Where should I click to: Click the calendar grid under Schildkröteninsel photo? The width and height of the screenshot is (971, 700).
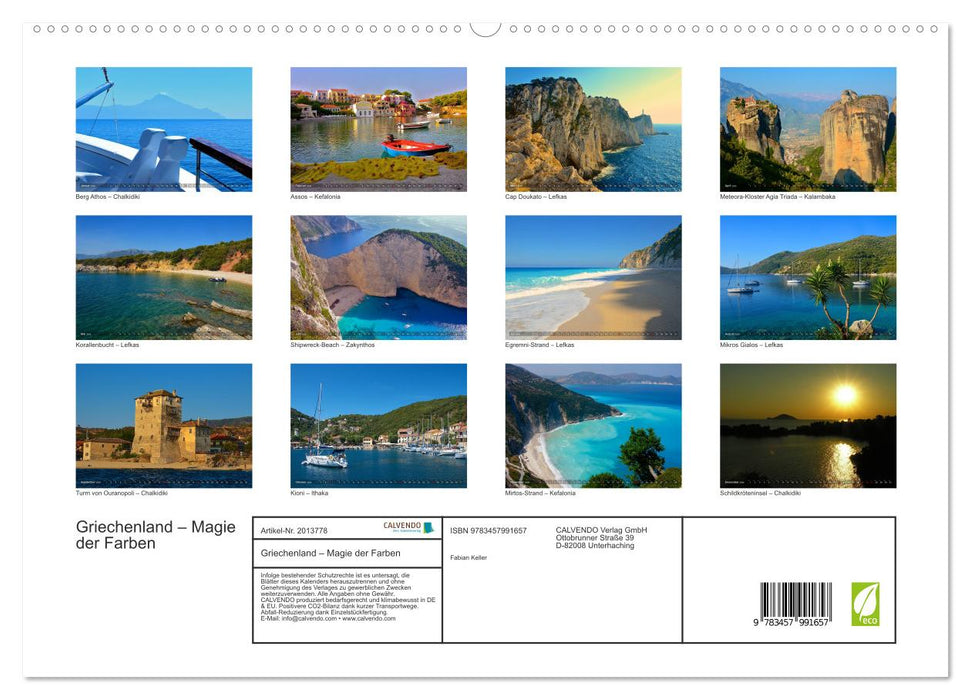coord(806,481)
